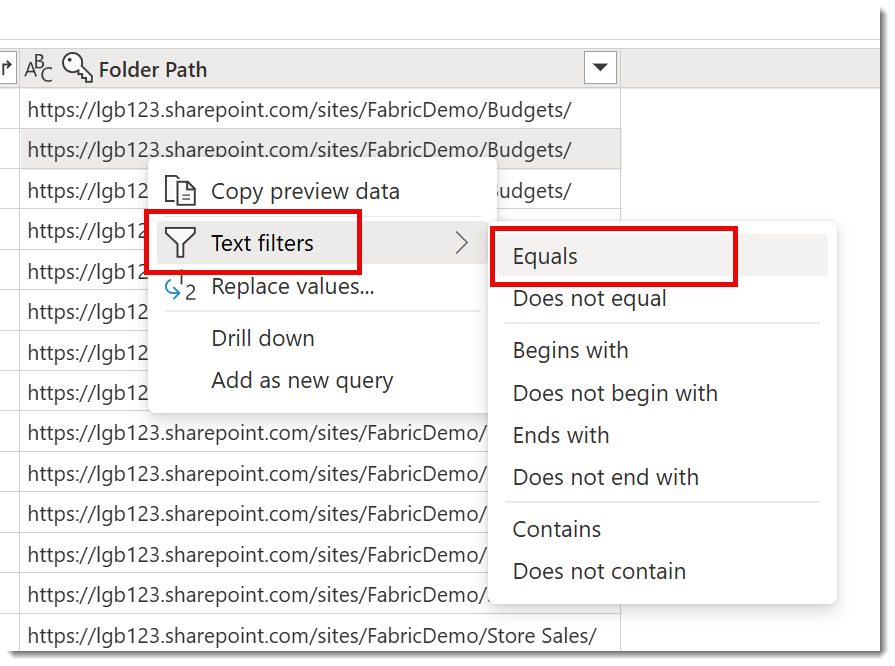
Task: Click the ABC text data type icon
Action: click(38, 68)
